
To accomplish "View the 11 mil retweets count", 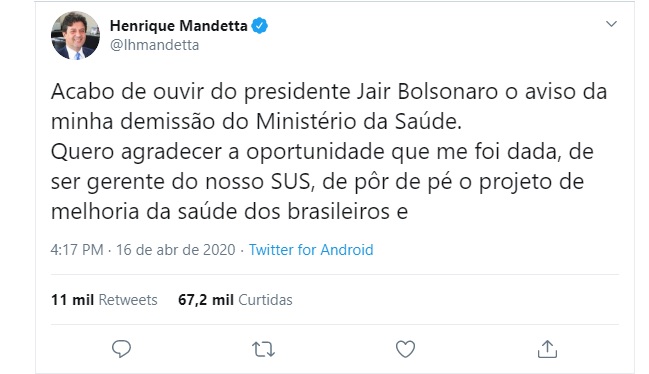I will click(x=72, y=300).
